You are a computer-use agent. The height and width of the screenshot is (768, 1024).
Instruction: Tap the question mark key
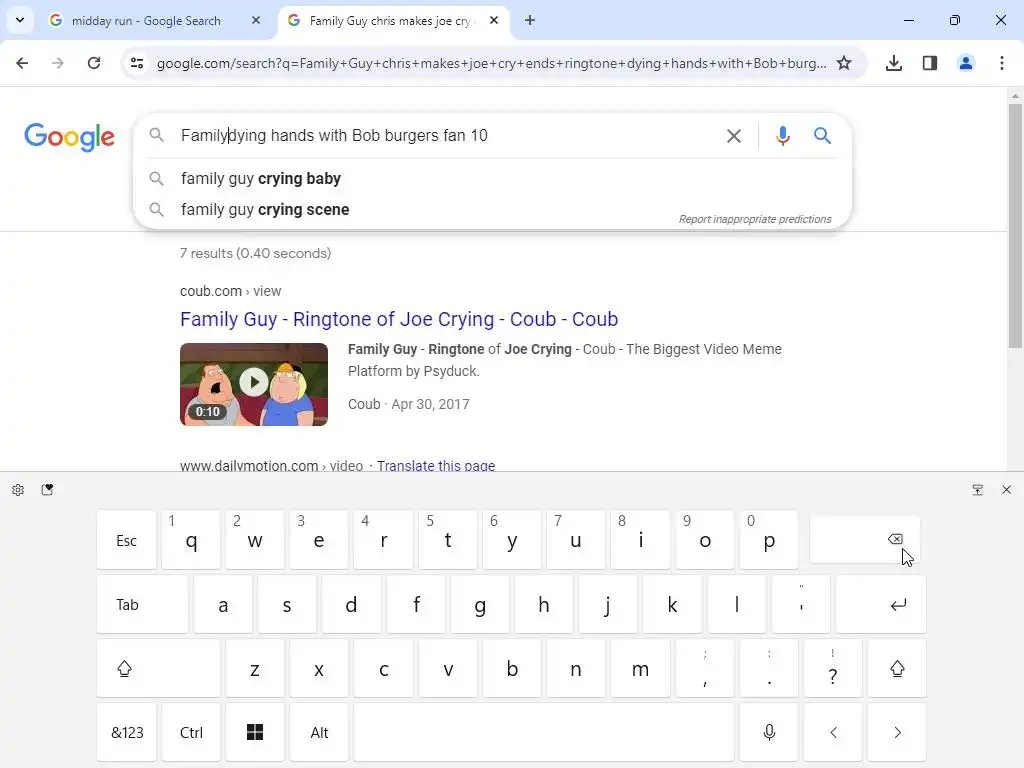click(833, 668)
